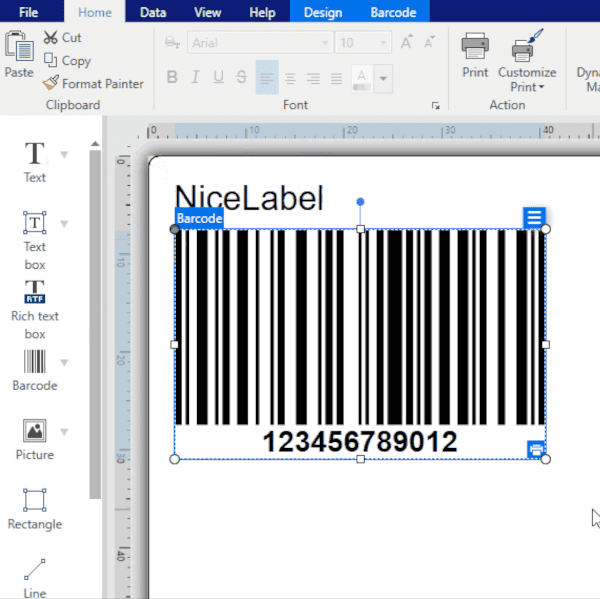Screen dimensions: 600x599
Task: Expand the Text tool options arrow
Action: click(x=64, y=155)
